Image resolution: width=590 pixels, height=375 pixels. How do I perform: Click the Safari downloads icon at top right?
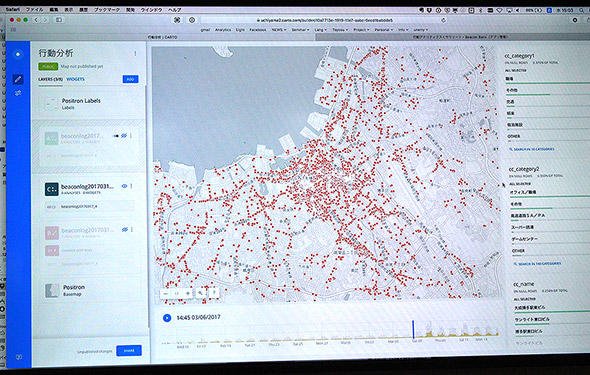click(575, 20)
